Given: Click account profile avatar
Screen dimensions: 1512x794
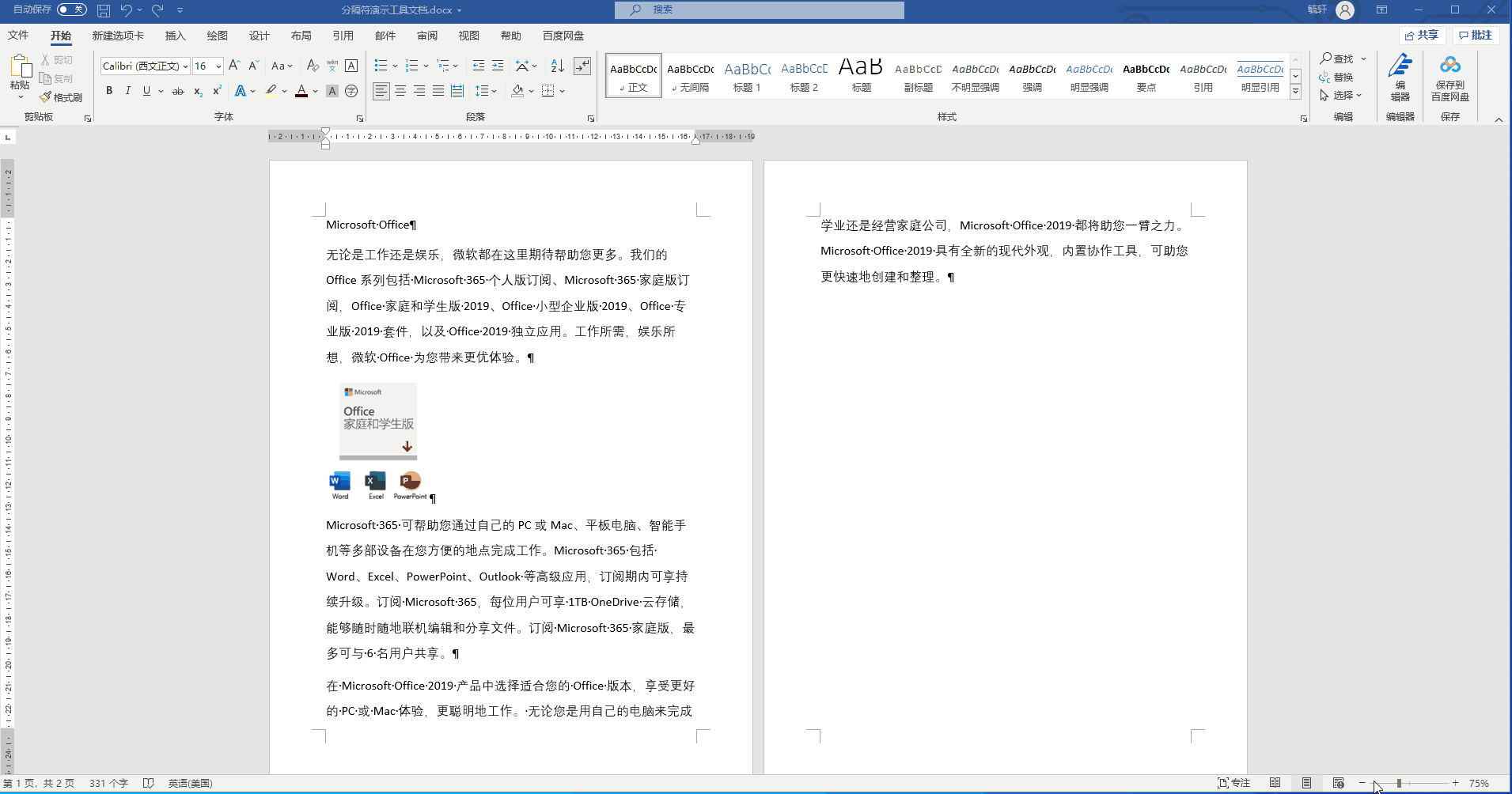Looking at the screenshot, I should 1345,10.
